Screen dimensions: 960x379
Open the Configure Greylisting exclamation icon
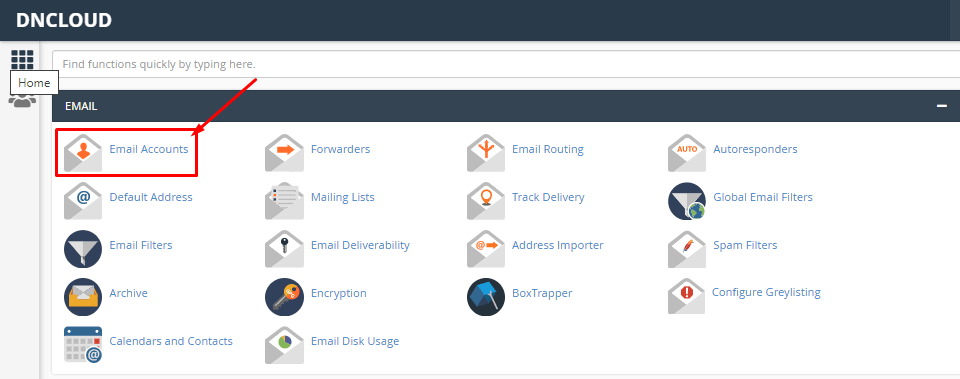tap(687, 296)
